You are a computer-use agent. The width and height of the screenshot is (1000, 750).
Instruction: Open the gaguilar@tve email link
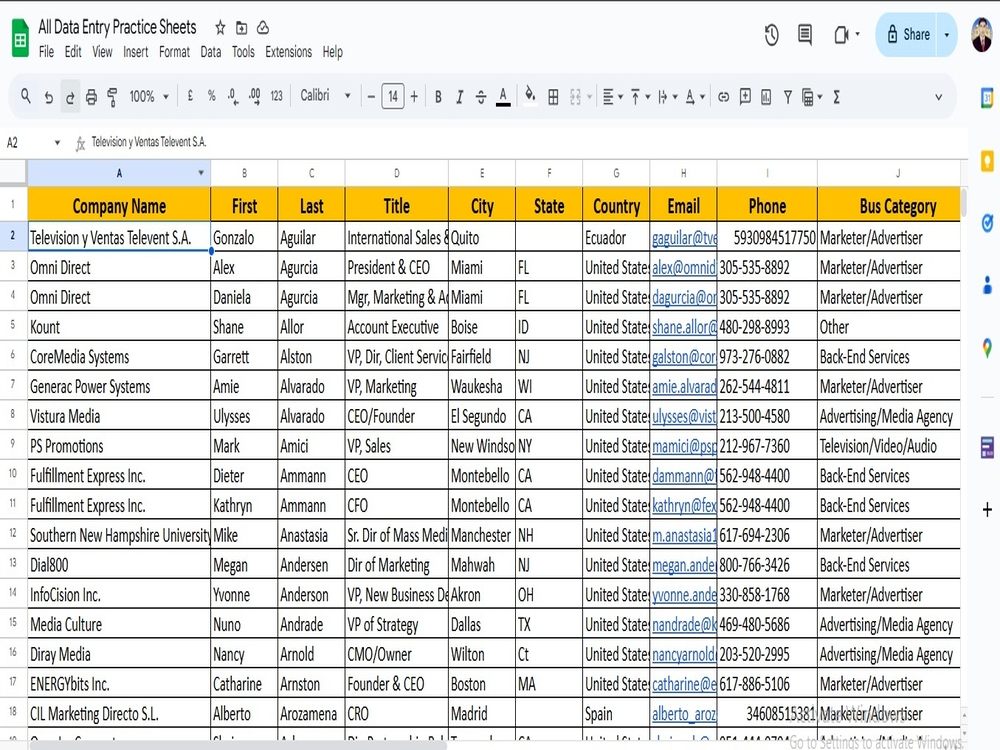[684, 238]
